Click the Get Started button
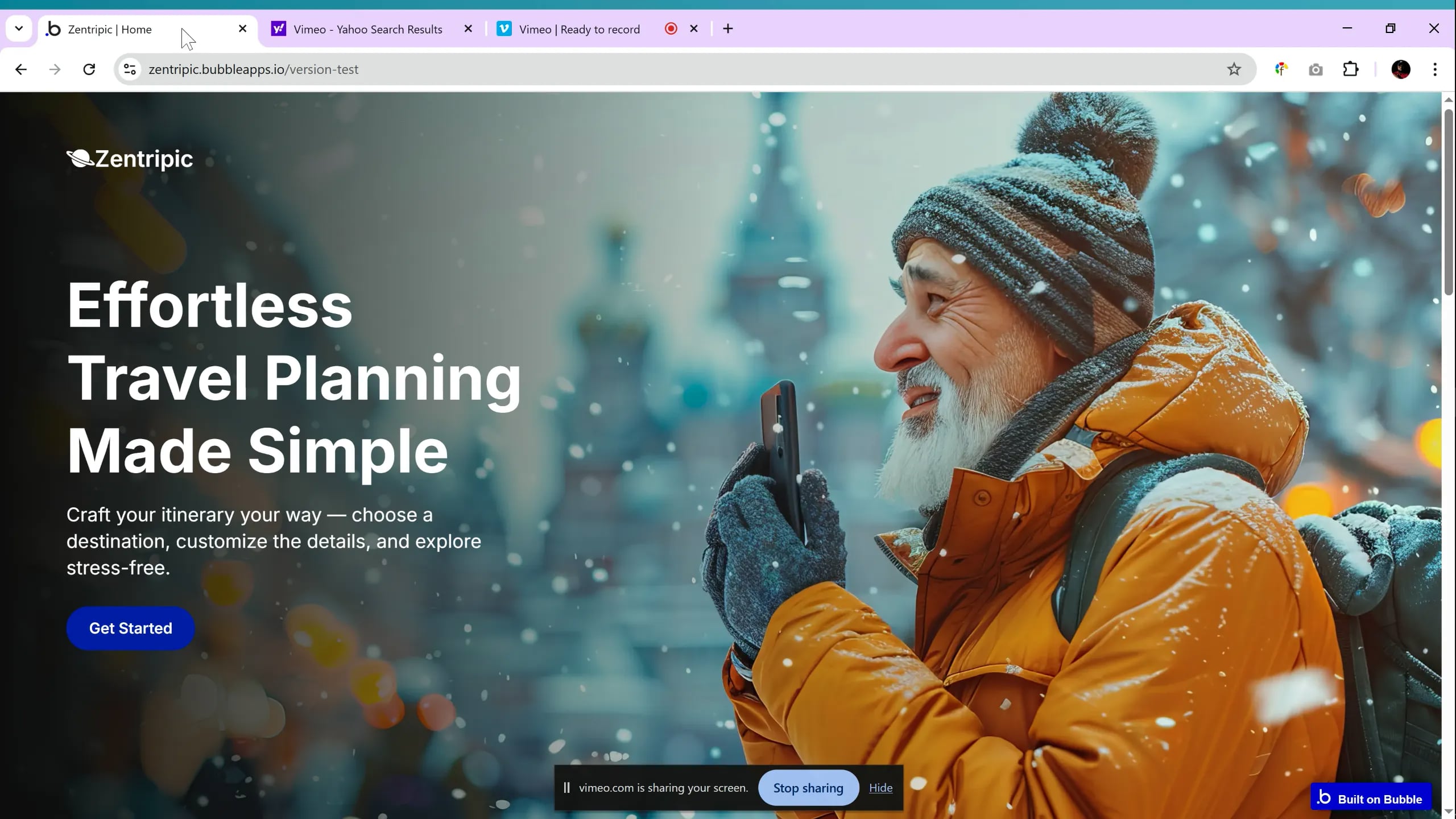1456x819 pixels. click(130, 628)
